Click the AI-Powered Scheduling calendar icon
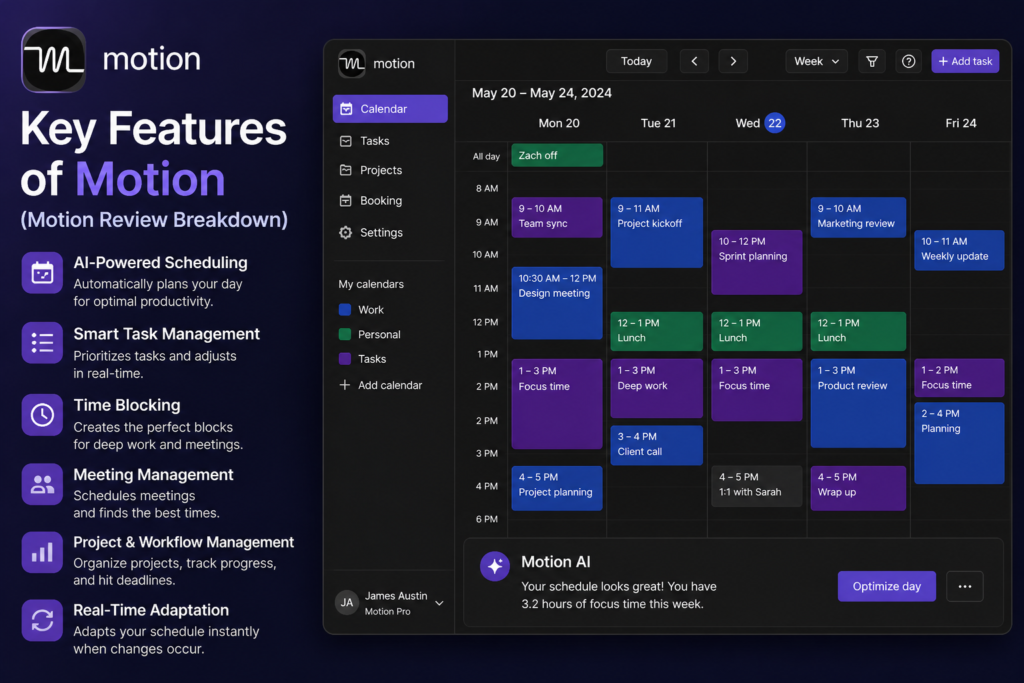 click(x=42, y=273)
